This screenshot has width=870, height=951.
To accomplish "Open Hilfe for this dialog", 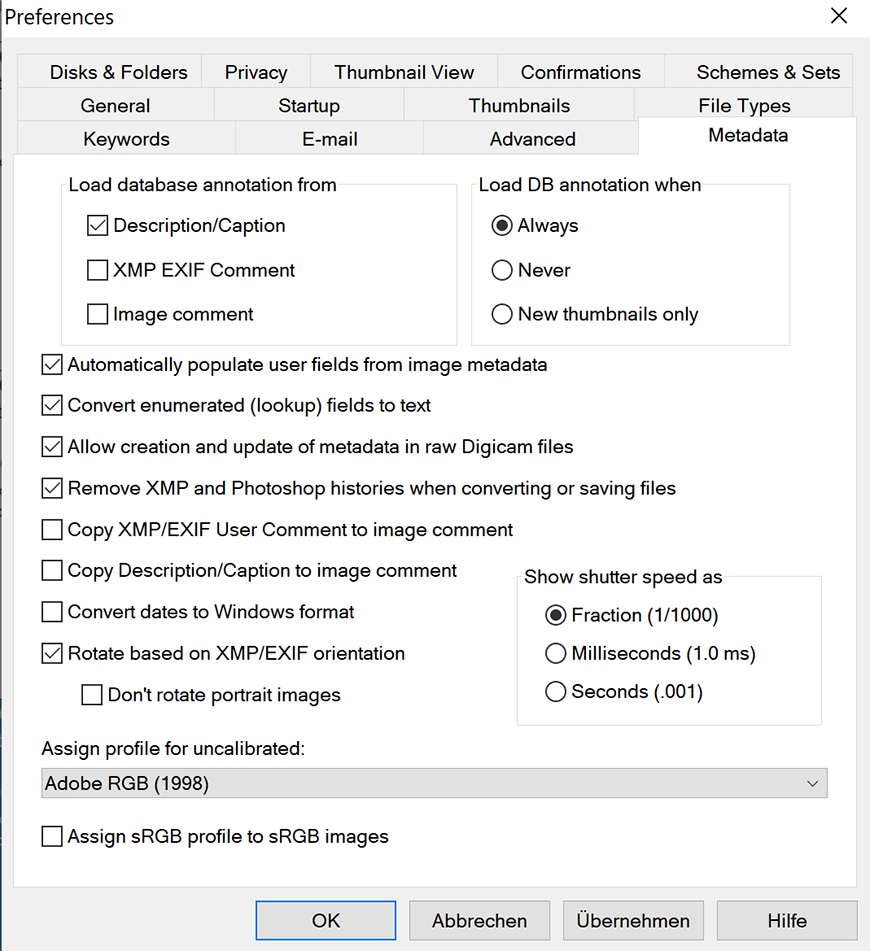I will pos(786,921).
